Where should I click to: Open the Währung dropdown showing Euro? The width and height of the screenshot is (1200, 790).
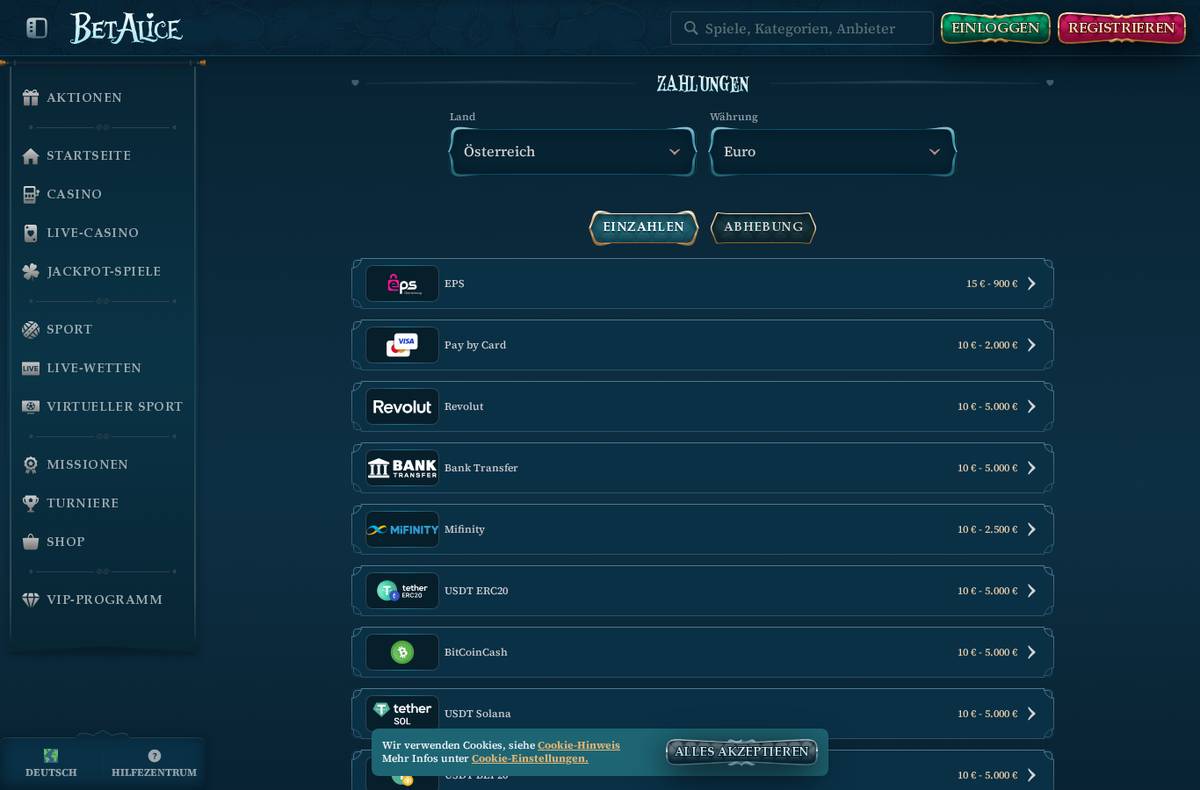[832, 152]
